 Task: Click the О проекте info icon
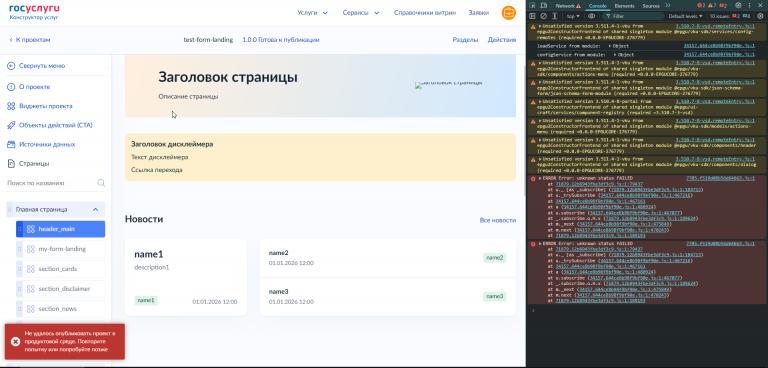pyautogui.click(x=11, y=87)
